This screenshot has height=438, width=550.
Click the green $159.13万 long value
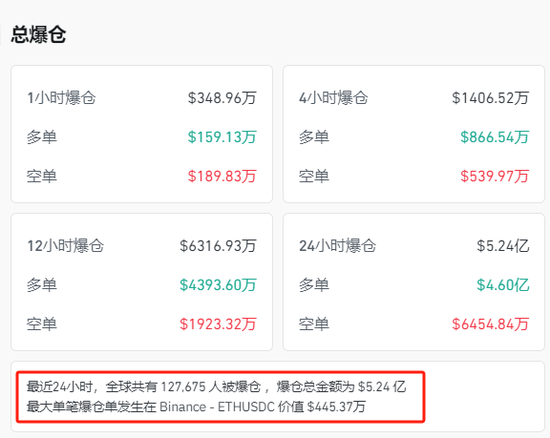pos(222,137)
